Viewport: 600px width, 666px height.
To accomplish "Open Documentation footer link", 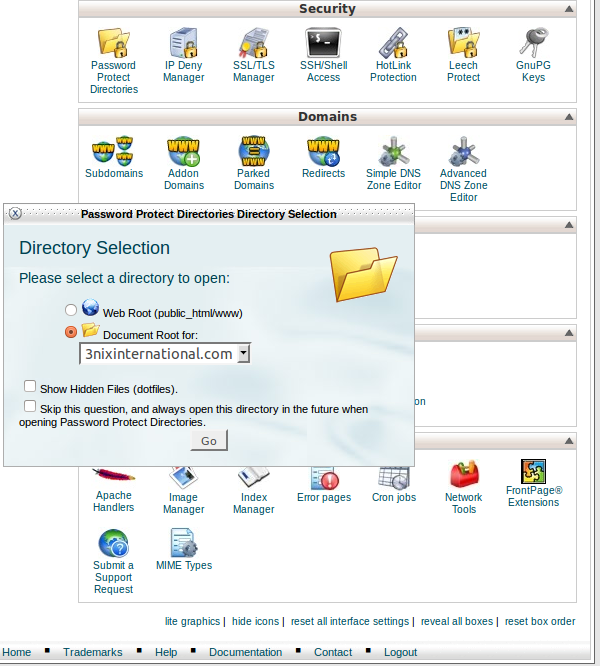I will (x=245, y=652).
